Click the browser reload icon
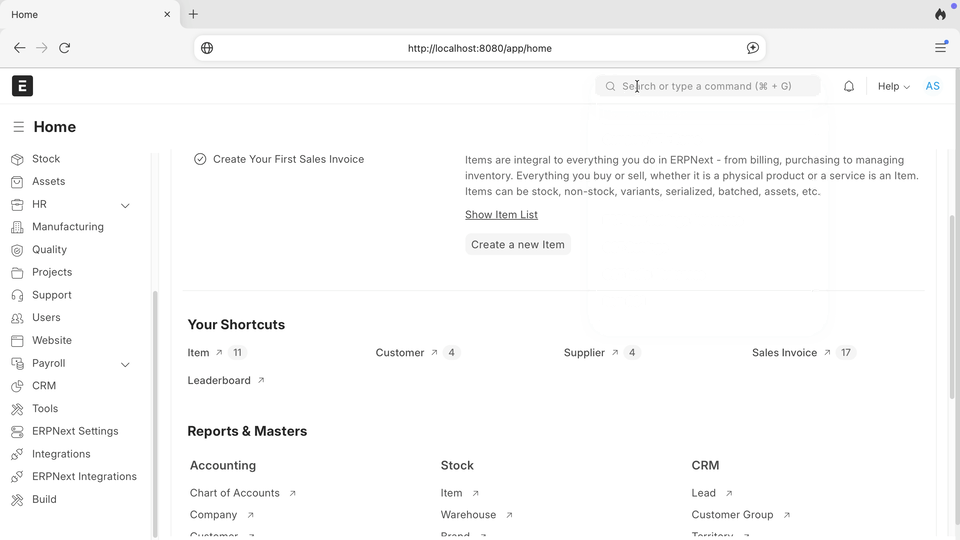This screenshot has height=540, width=960. pos(64,48)
